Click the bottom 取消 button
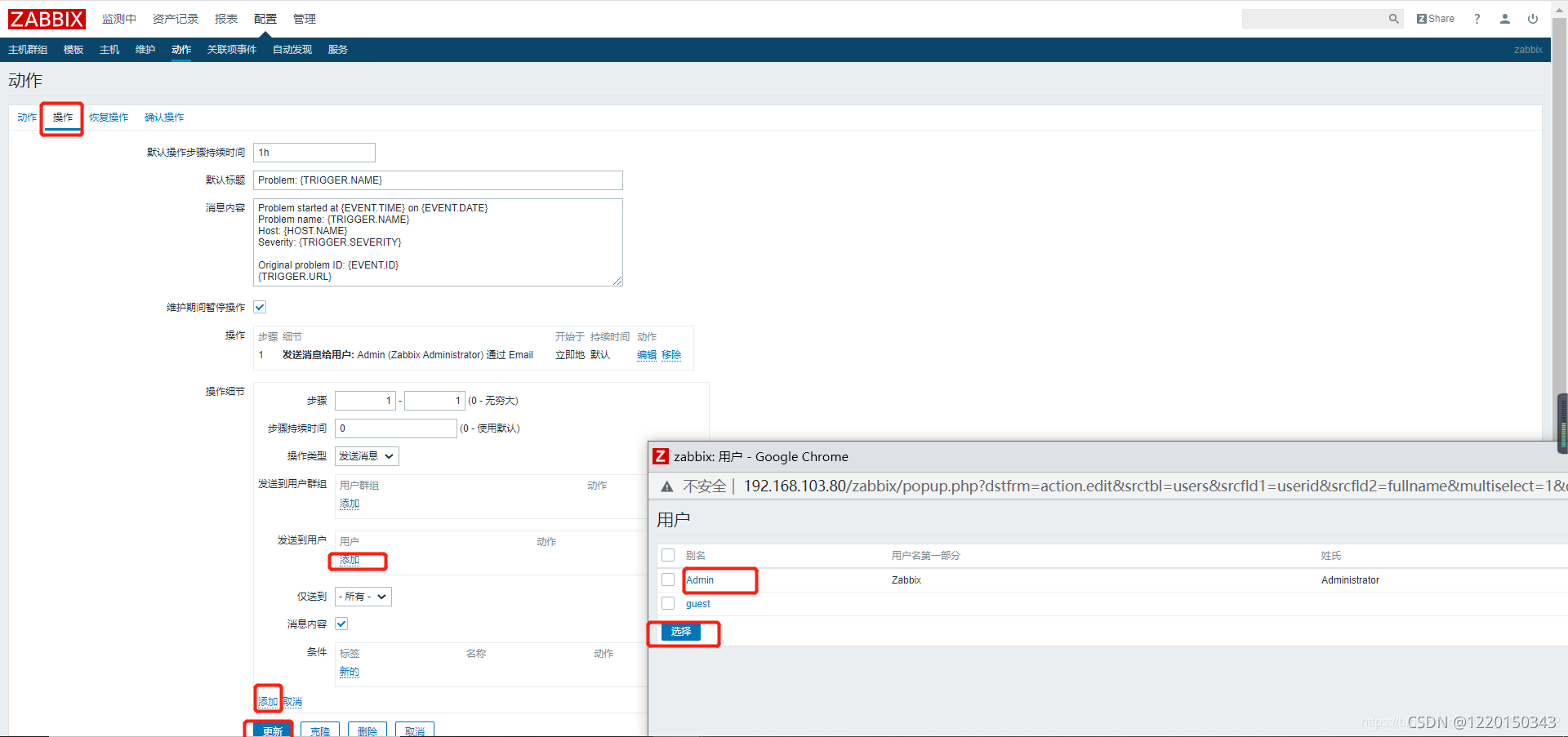1568x737 pixels. point(415,731)
